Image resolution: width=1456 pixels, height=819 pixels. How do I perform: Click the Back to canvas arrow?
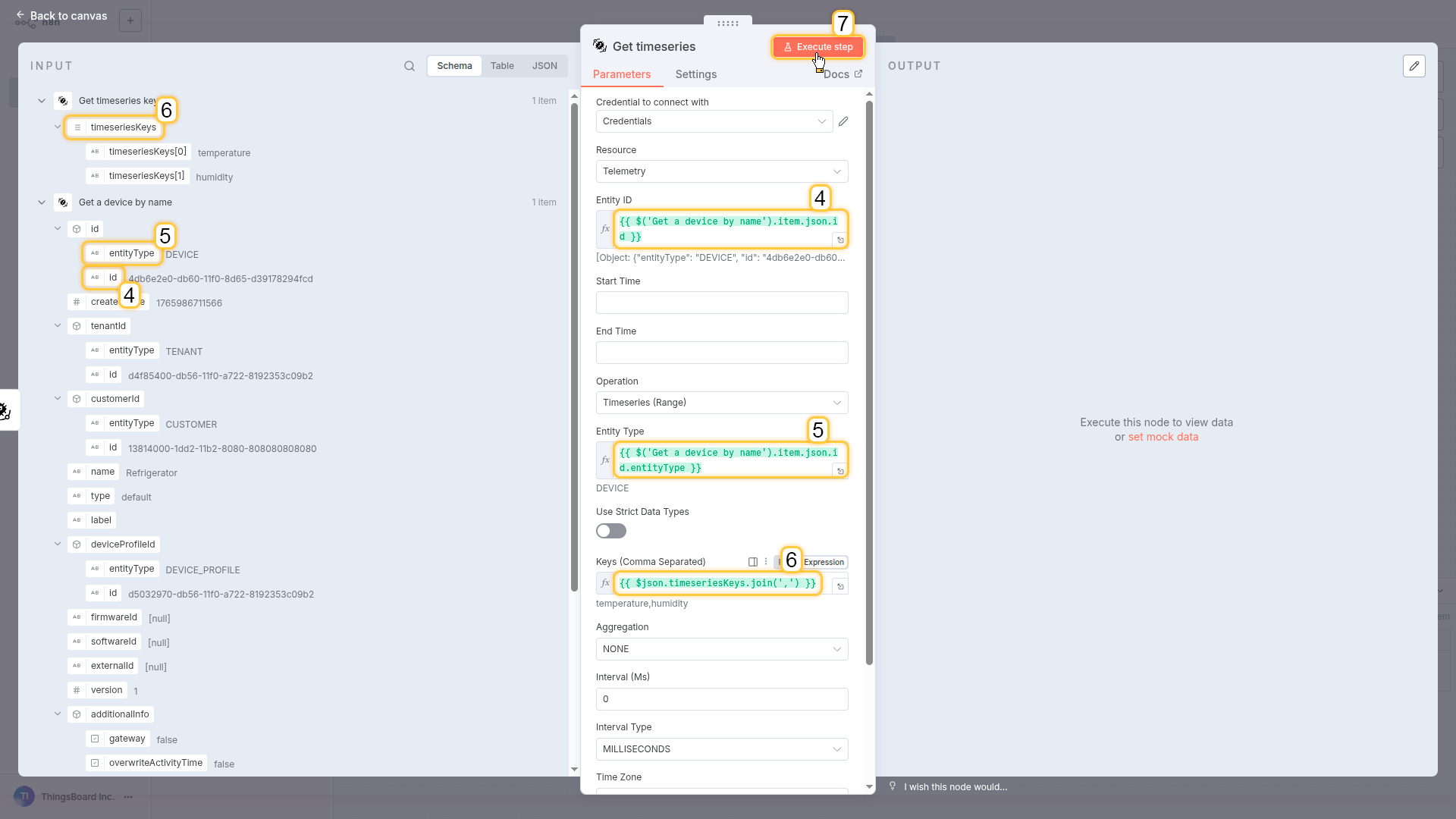[20, 15]
